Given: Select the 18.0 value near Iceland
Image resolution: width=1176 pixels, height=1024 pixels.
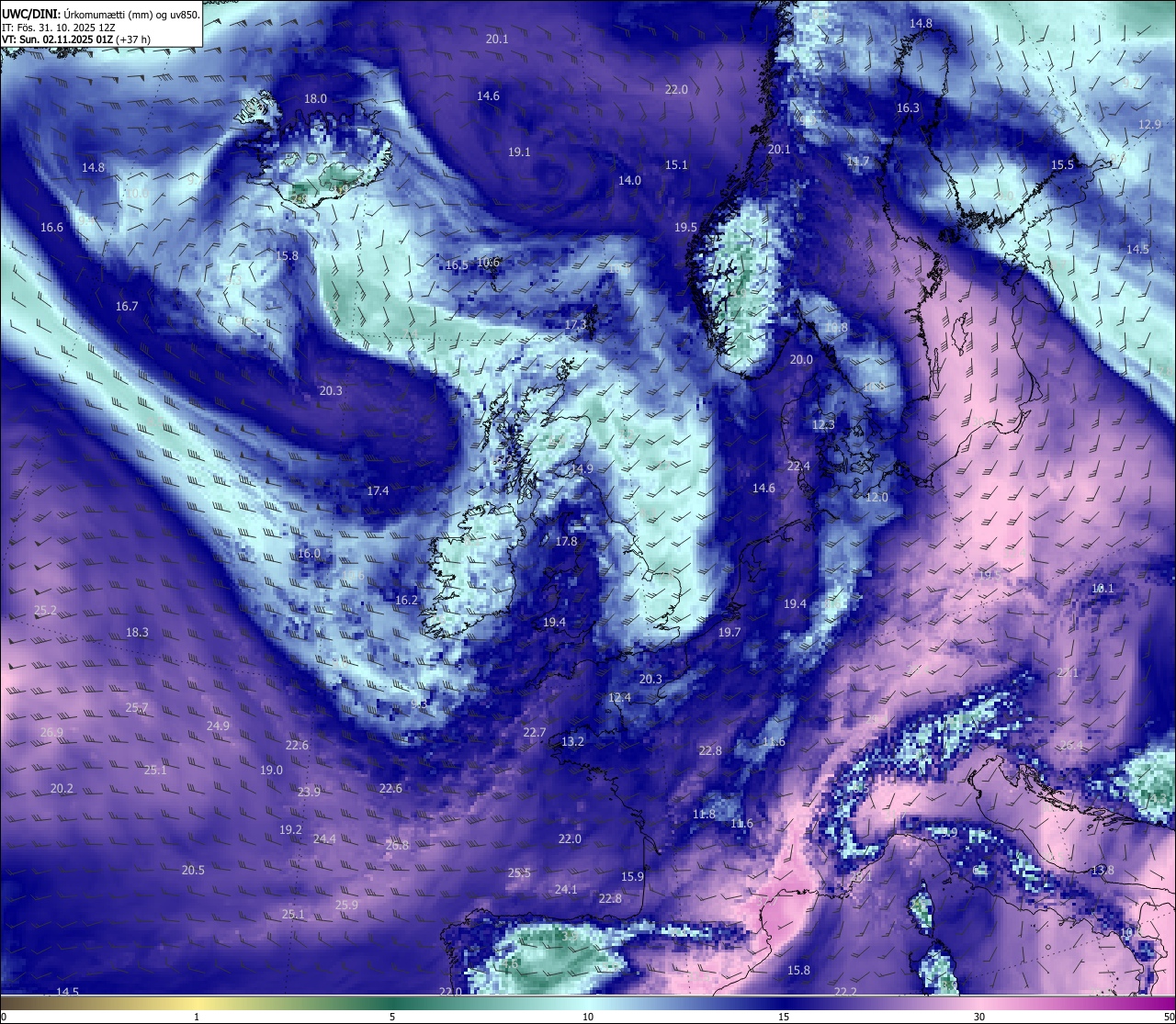Looking at the screenshot, I should 315,98.
